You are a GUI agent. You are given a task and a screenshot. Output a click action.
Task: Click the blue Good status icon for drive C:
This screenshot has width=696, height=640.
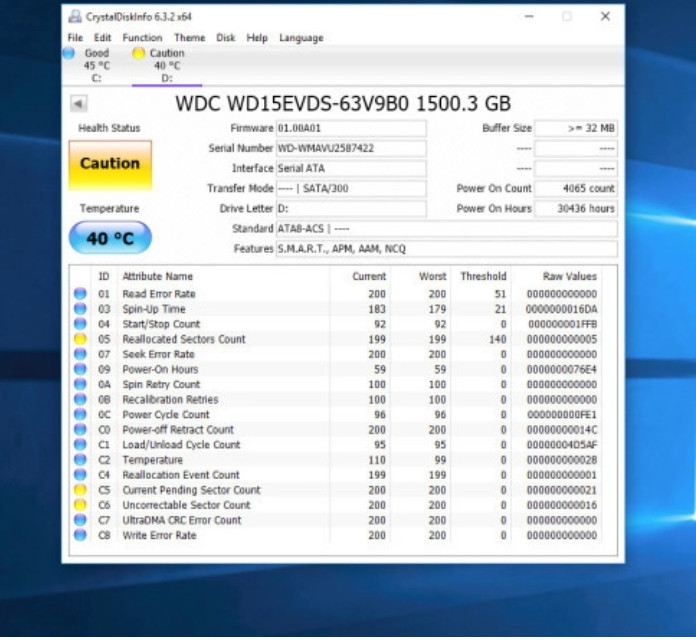click(x=69, y=53)
